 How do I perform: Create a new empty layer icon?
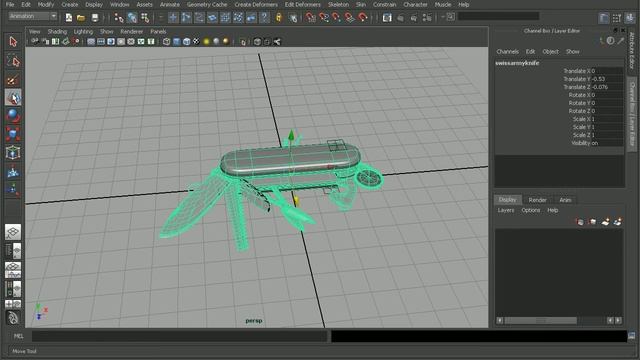(605, 222)
